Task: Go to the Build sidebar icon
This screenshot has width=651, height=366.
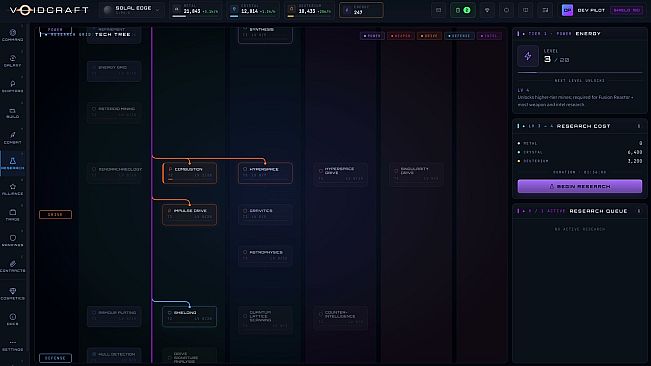Action: (x=12, y=112)
